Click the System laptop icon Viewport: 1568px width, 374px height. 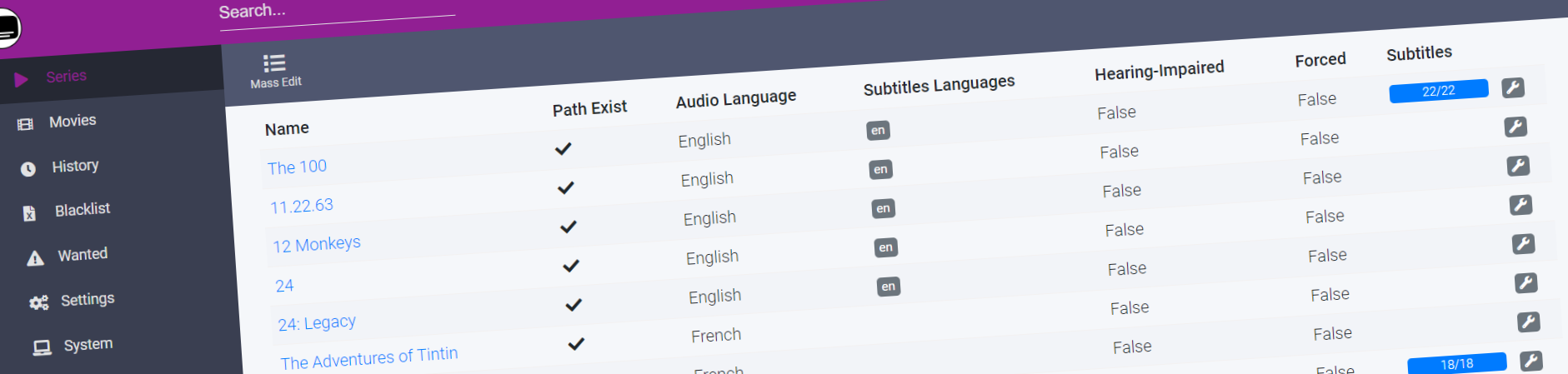pyautogui.click(x=42, y=348)
